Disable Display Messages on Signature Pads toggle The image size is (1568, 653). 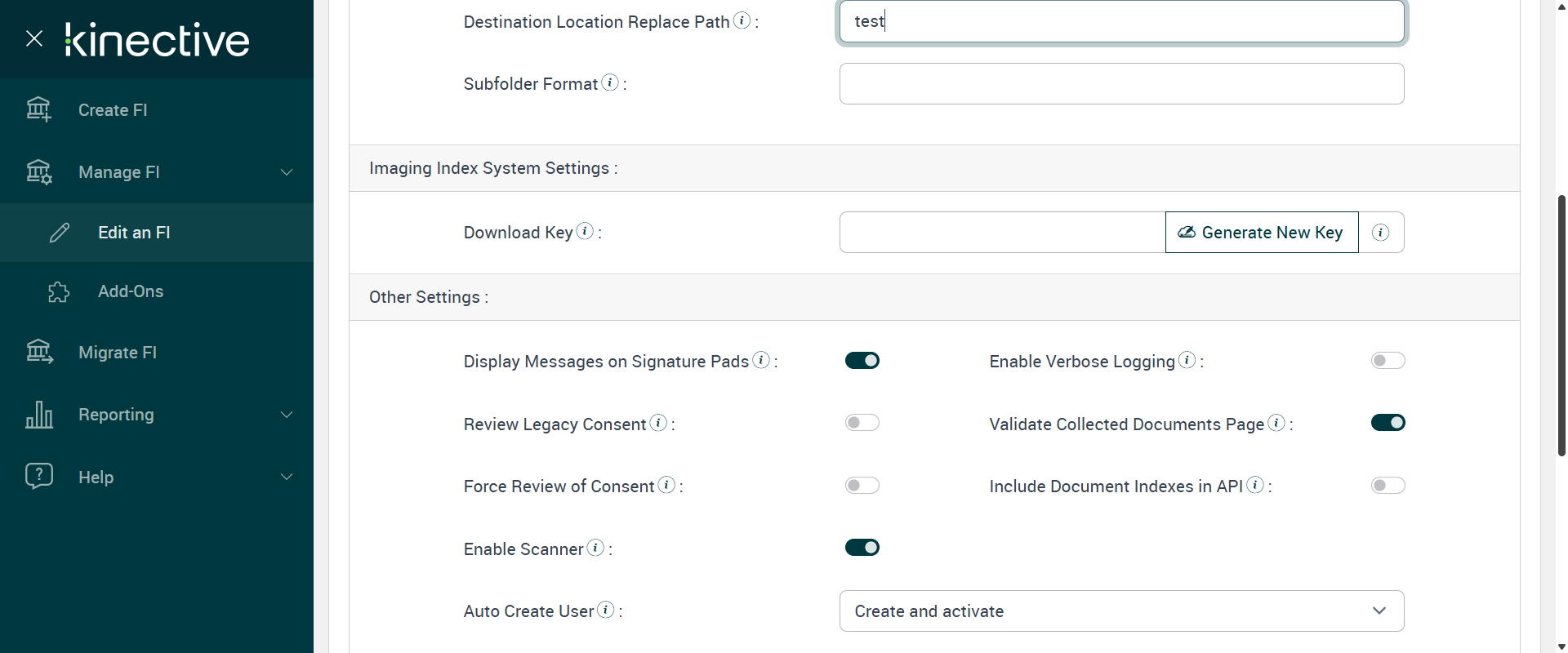coord(862,361)
